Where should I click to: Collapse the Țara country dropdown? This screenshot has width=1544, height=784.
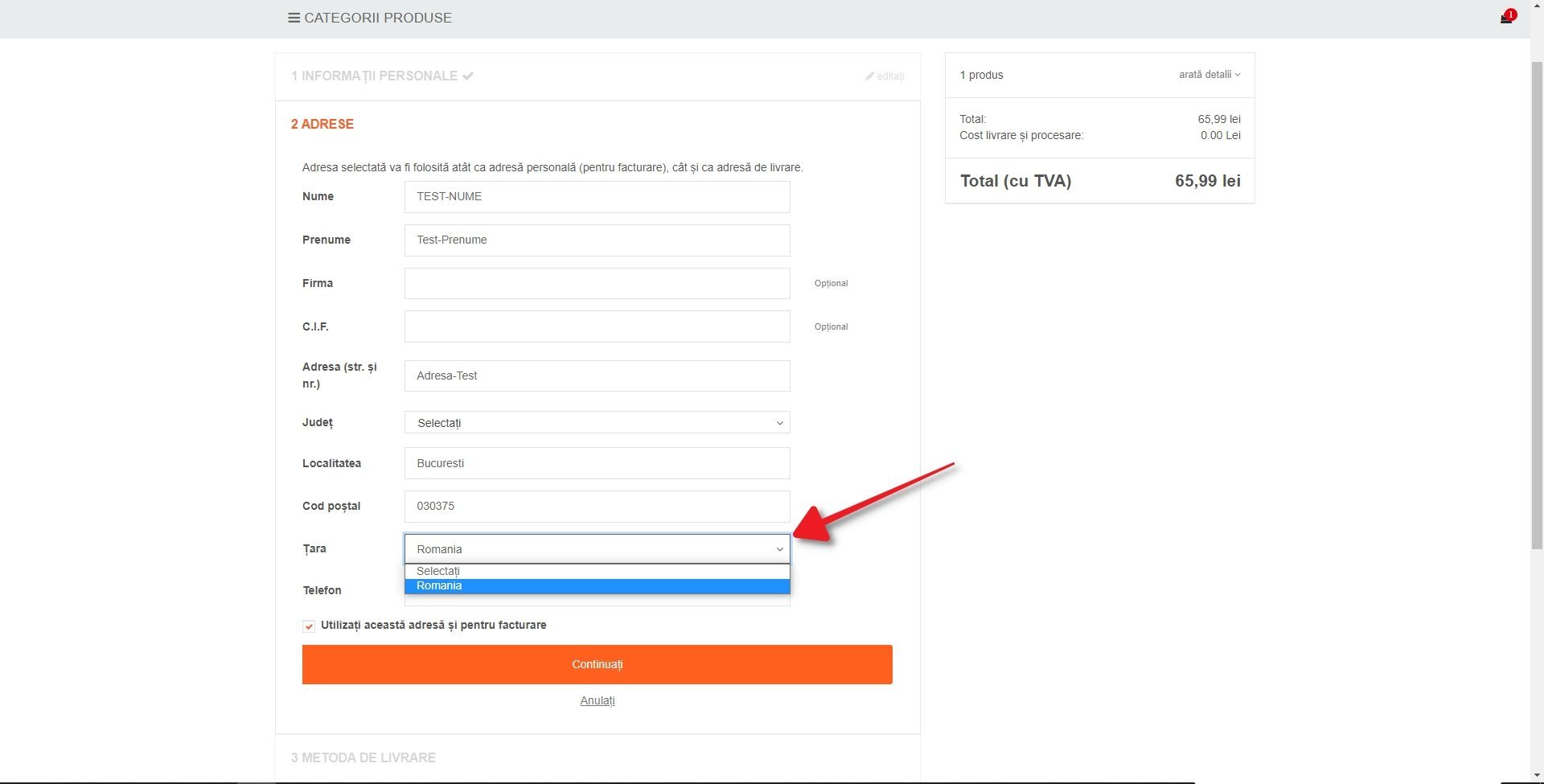(597, 549)
